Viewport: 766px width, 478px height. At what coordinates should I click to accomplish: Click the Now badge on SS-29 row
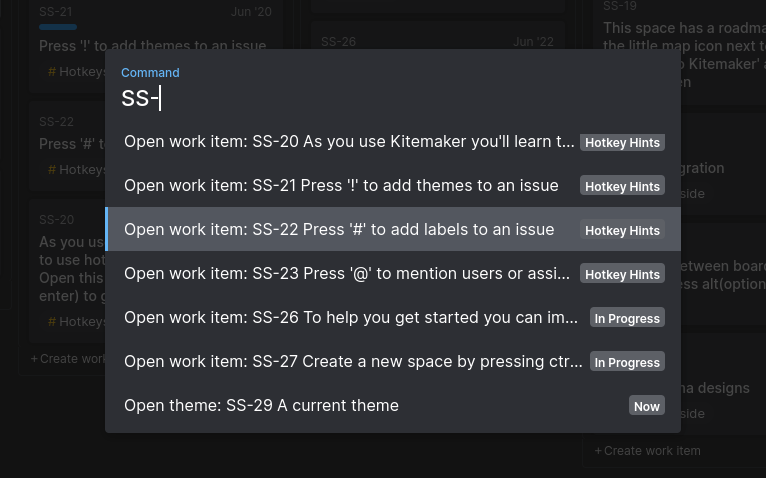(x=646, y=406)
